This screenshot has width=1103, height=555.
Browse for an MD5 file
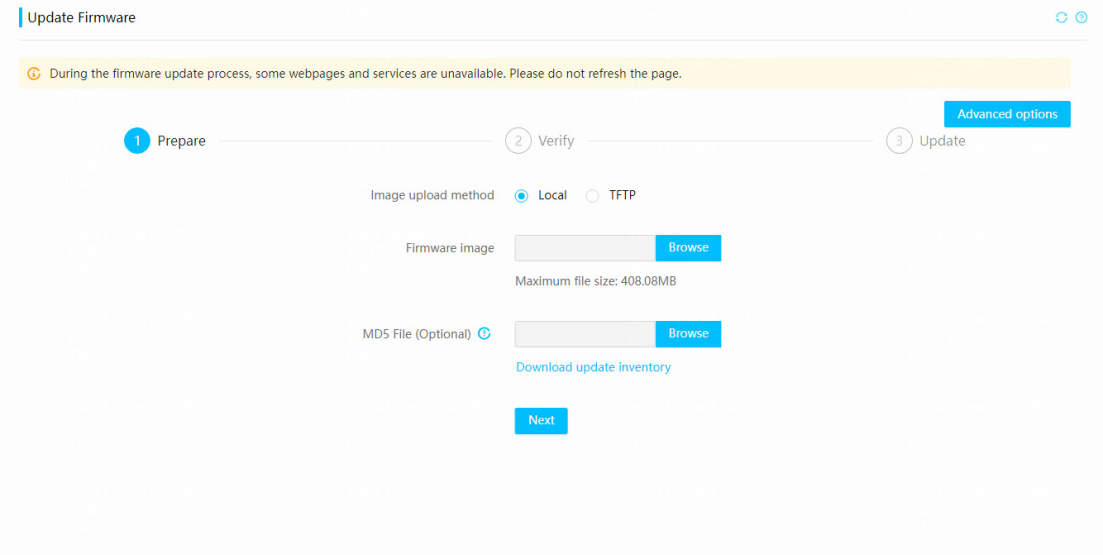688,334
